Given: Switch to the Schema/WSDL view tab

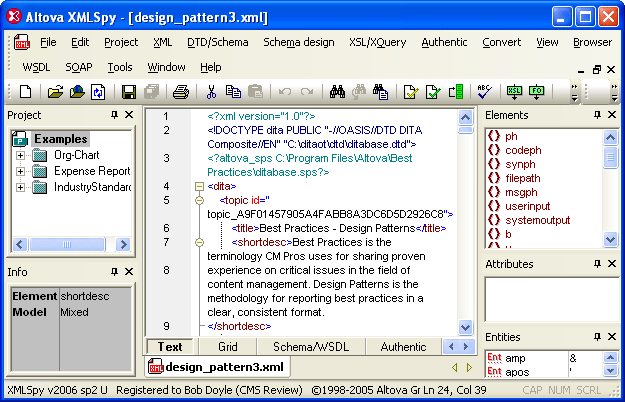Looking at the screenshot, I should coord(311,347).
